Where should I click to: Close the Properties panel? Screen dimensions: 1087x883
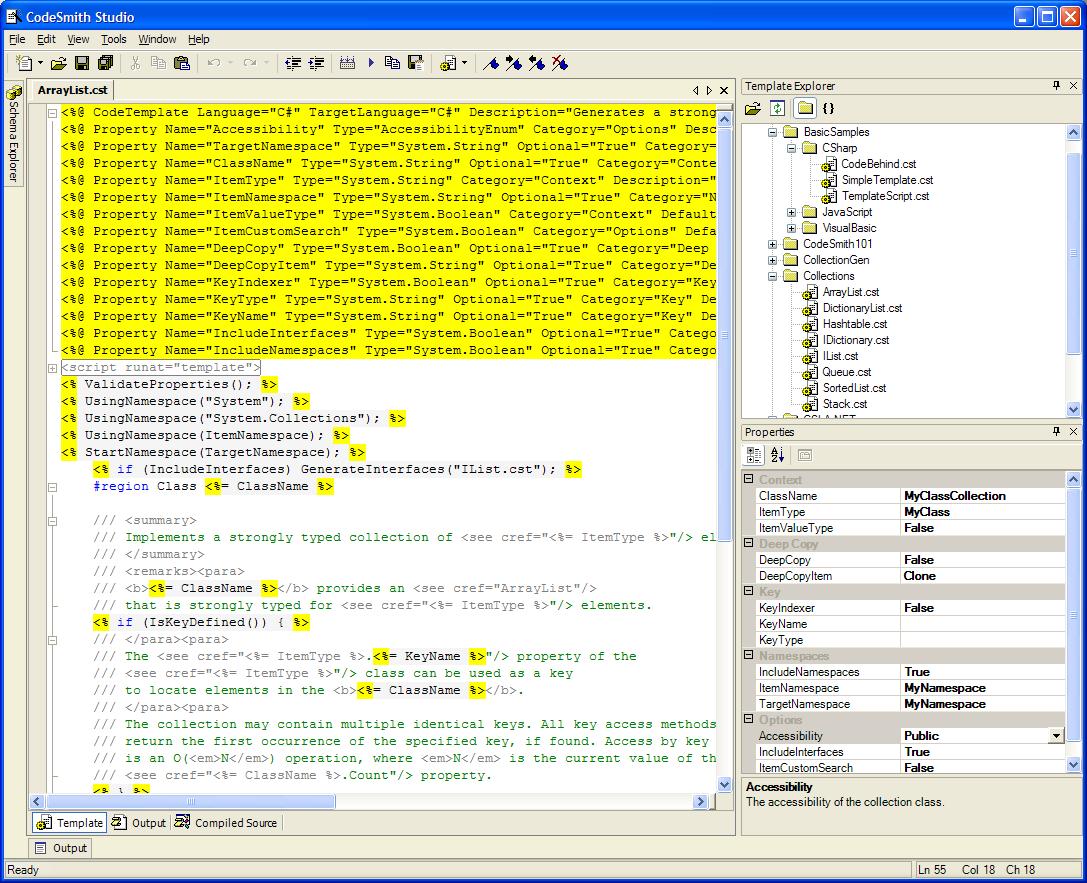click(1073, 431)
